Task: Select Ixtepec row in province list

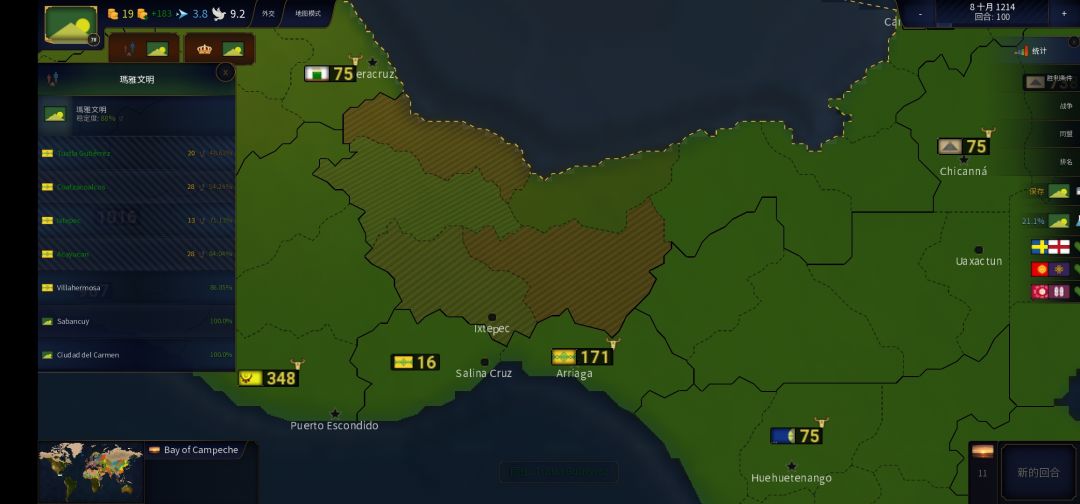Action: (x=136, y=220)
